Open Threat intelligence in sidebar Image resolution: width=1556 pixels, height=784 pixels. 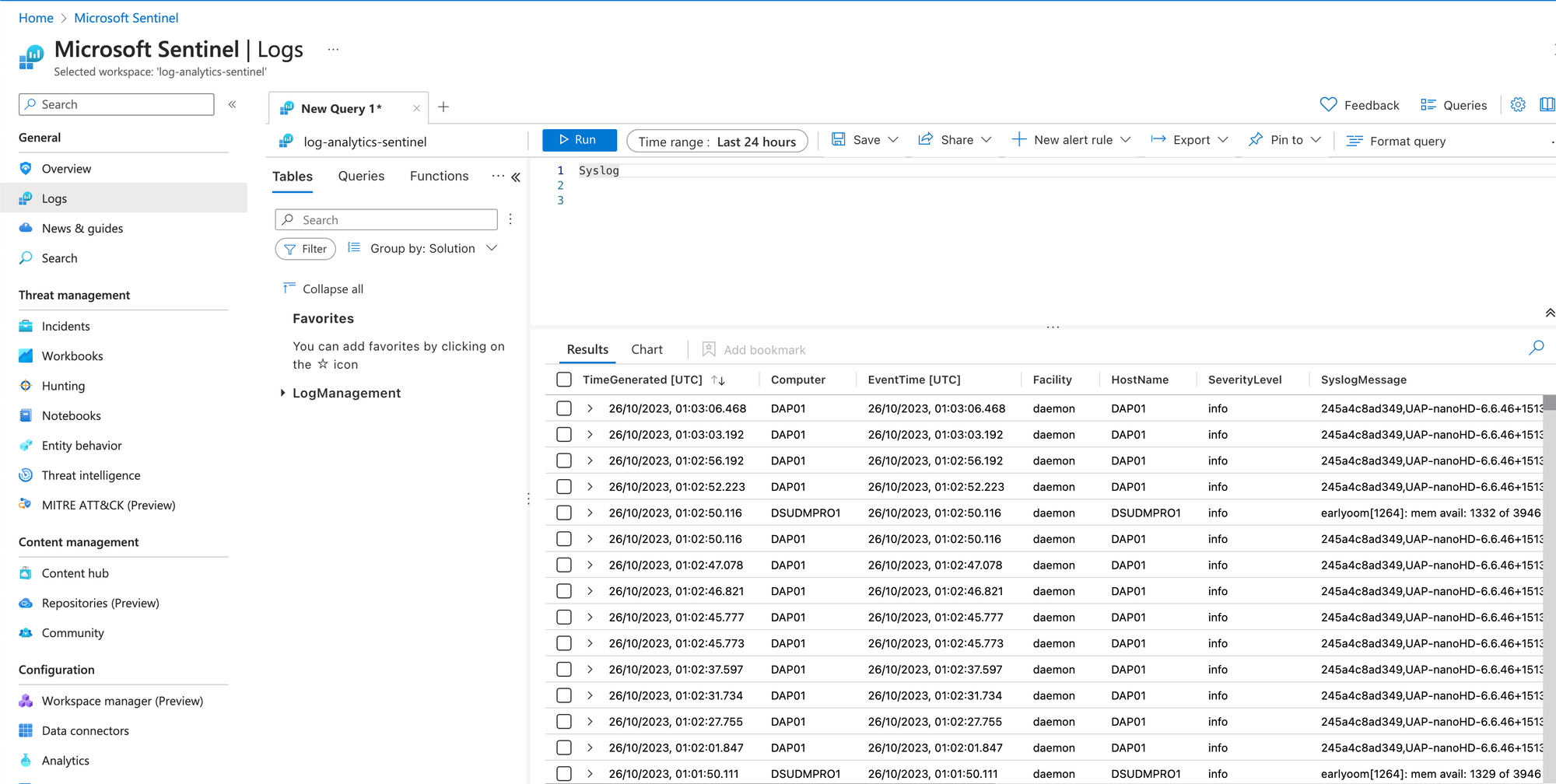pyautogui.click(x=91, y=475)
